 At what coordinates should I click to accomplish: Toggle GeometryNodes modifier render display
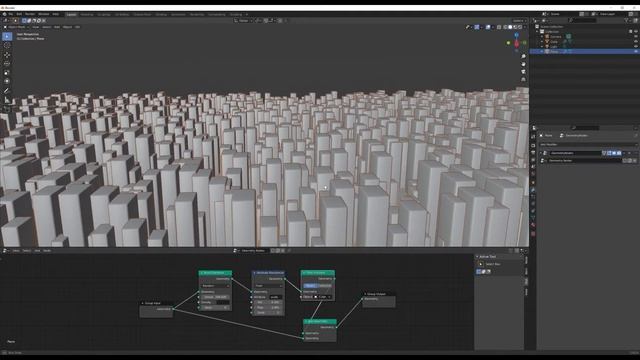pos(619,153)
